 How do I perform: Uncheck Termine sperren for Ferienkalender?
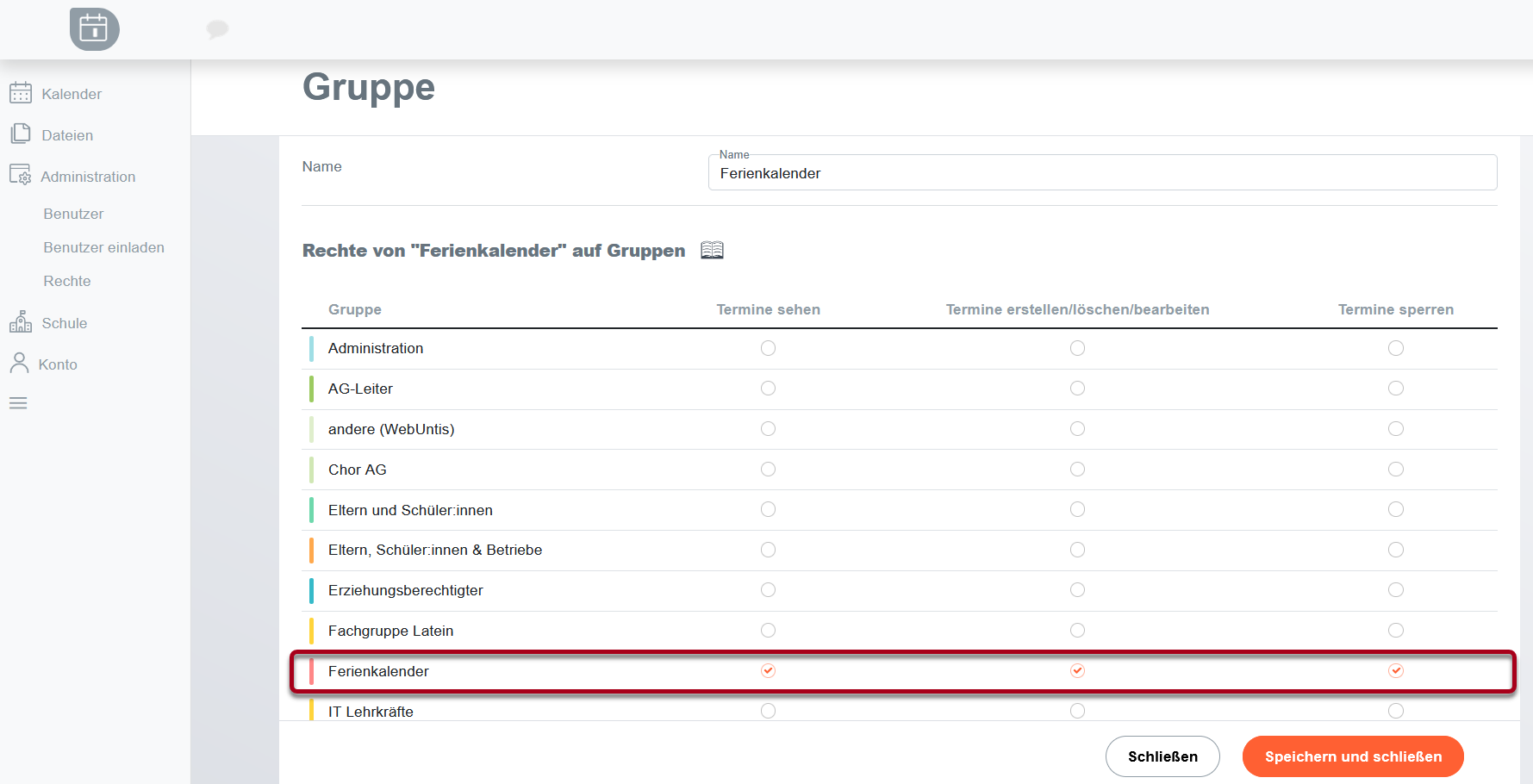point(1395,671)
